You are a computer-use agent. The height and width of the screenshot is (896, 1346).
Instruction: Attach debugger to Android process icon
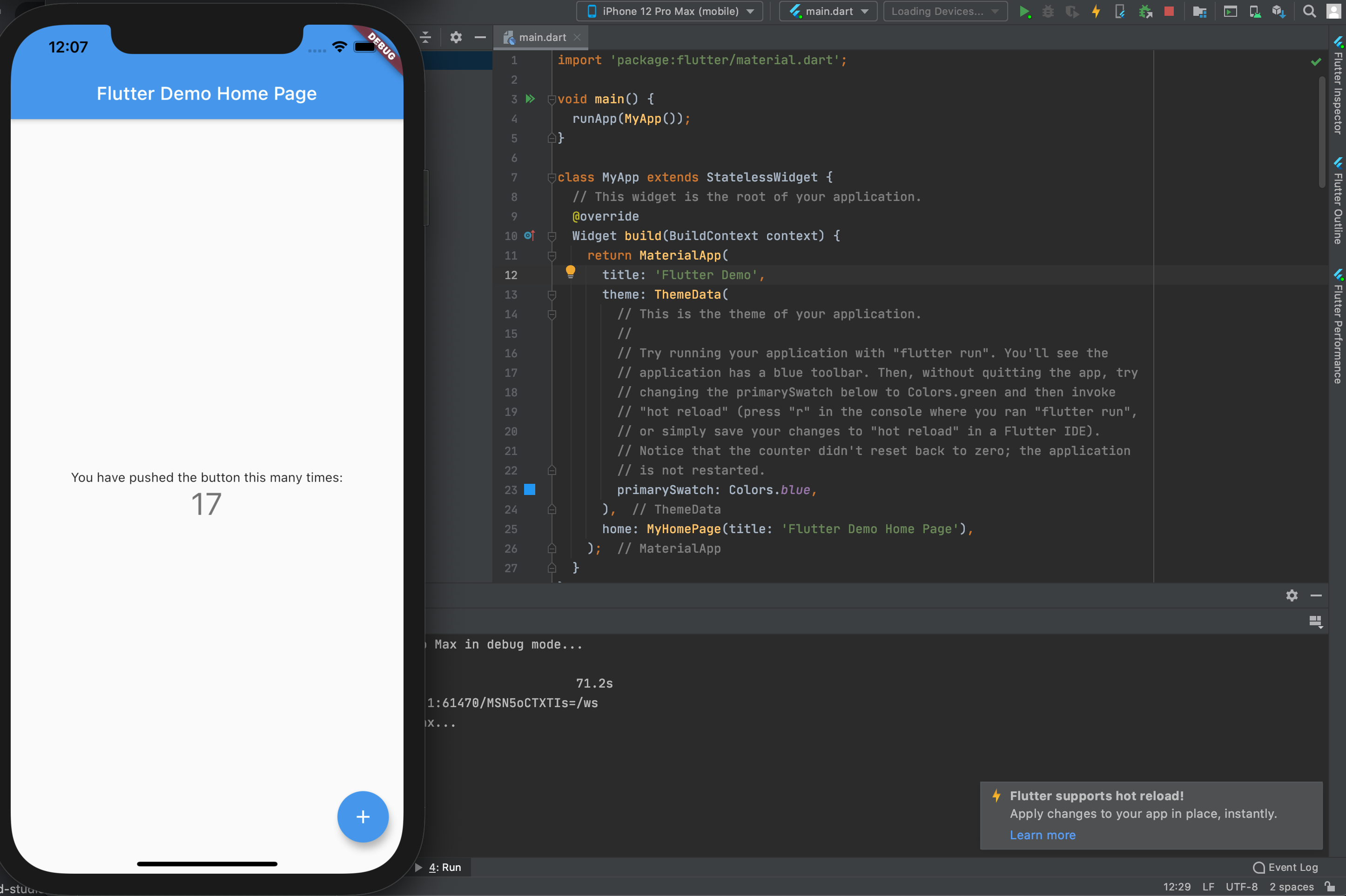(1145, 12)
